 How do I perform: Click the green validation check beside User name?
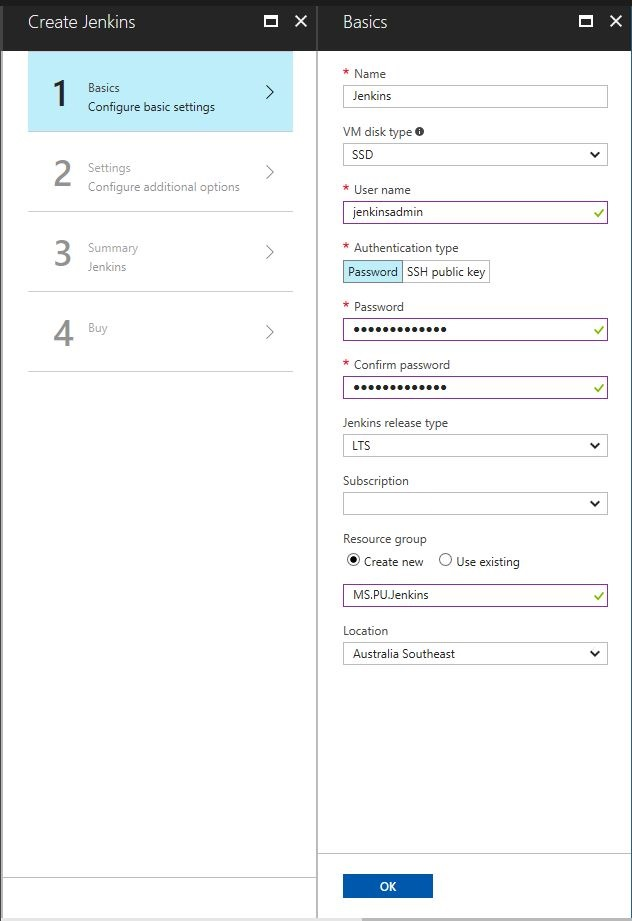coord(598,212)
